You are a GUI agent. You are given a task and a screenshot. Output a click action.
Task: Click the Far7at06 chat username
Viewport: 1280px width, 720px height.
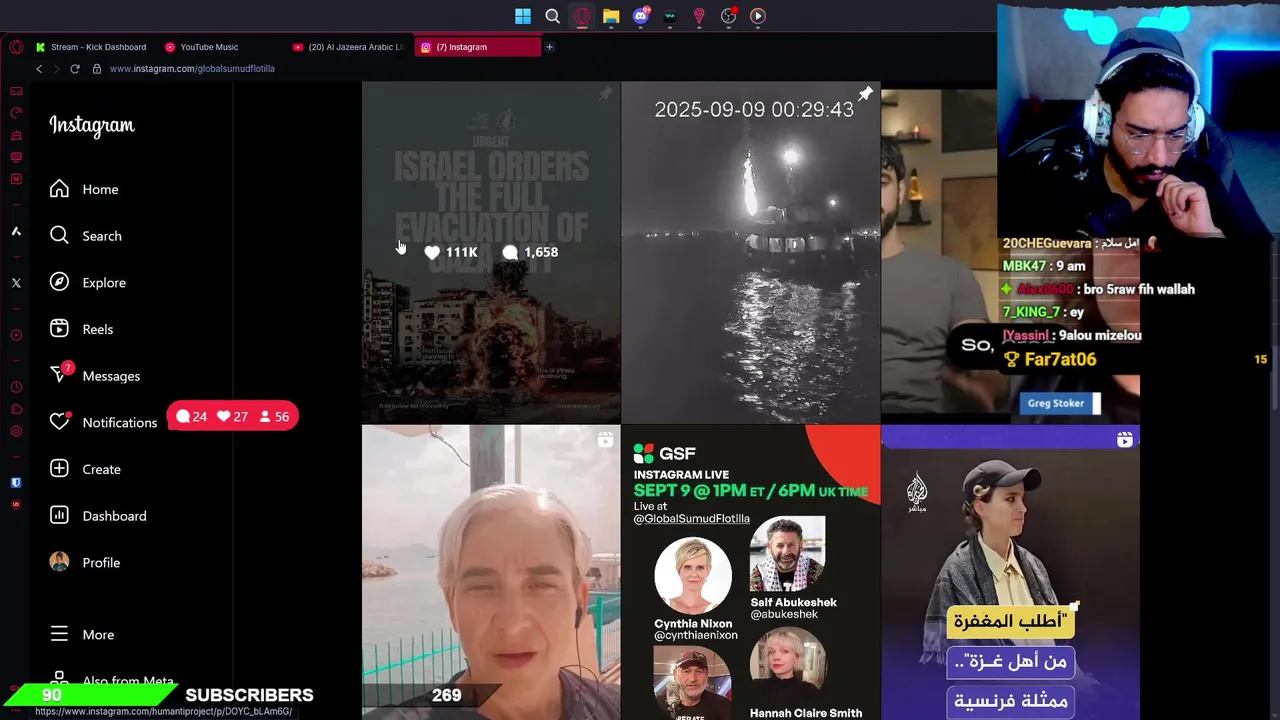coord(1060,359)
